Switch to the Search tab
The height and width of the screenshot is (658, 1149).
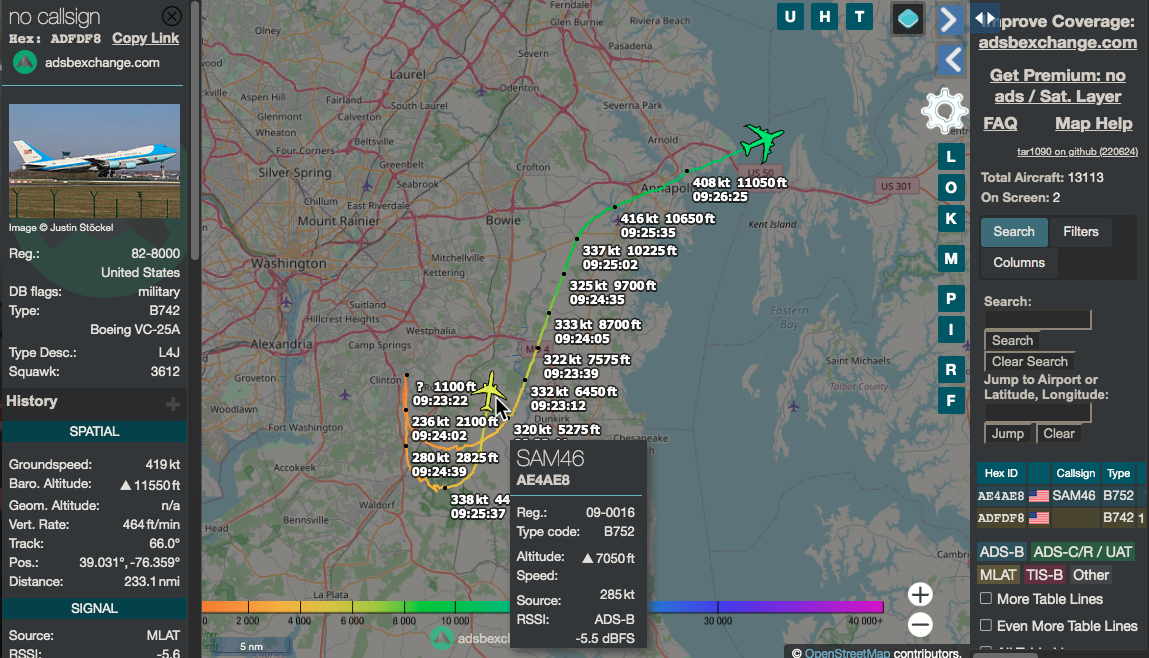point(1014,232)
